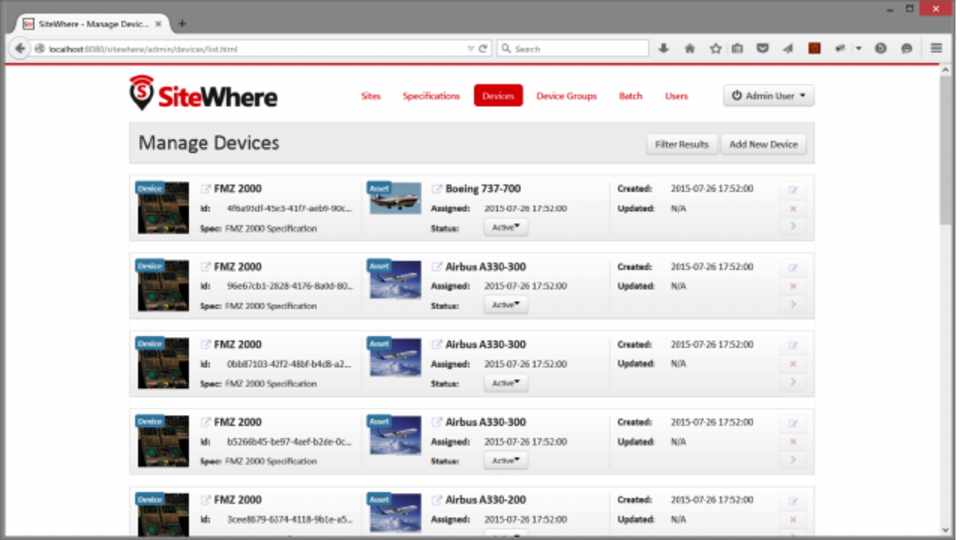Click the SiteWhere logo
The height and width of the screenshot is (540, 960).
coord(204,94)
